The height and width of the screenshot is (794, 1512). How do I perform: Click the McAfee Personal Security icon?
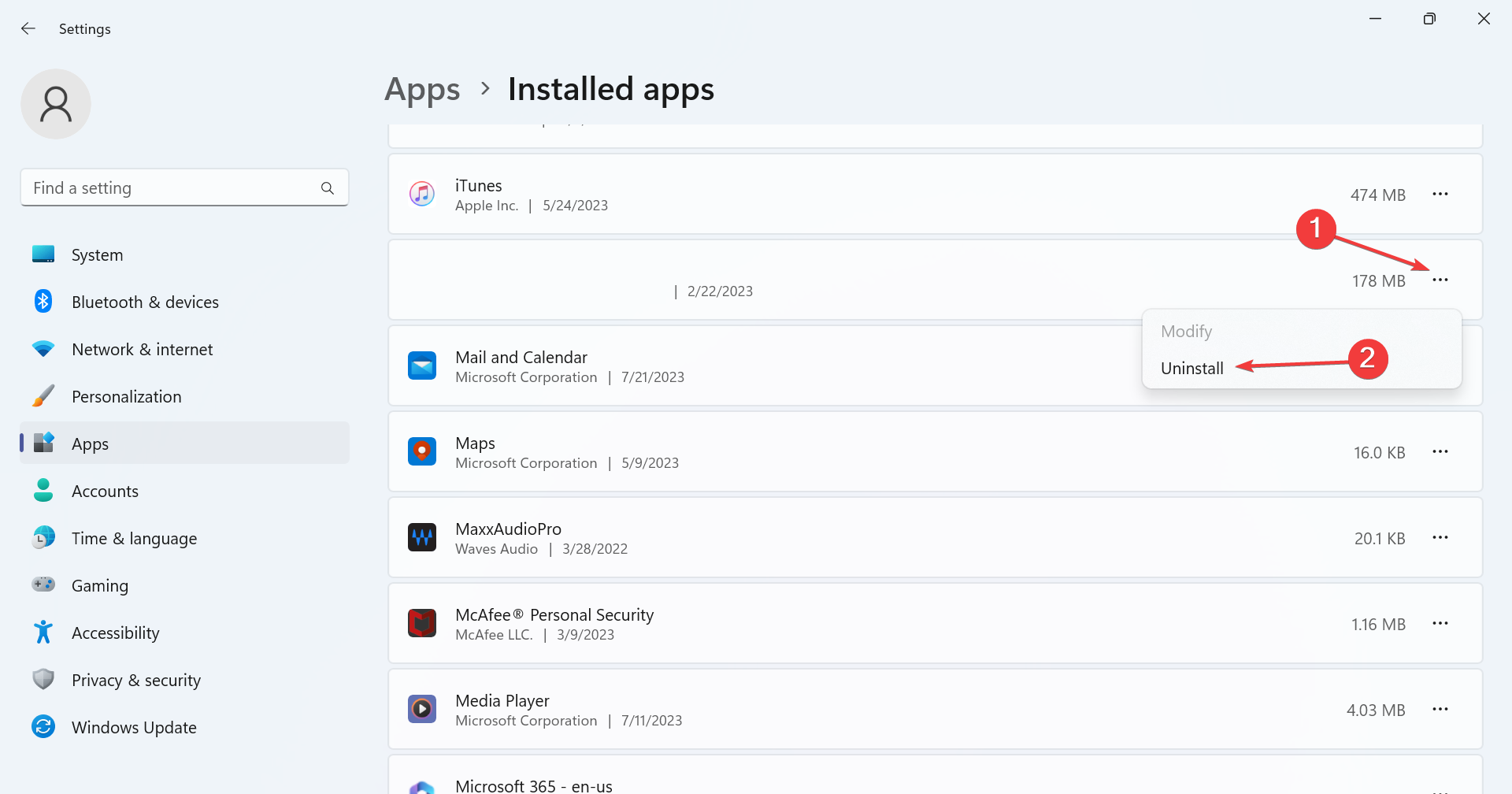(x=422, y=623)
